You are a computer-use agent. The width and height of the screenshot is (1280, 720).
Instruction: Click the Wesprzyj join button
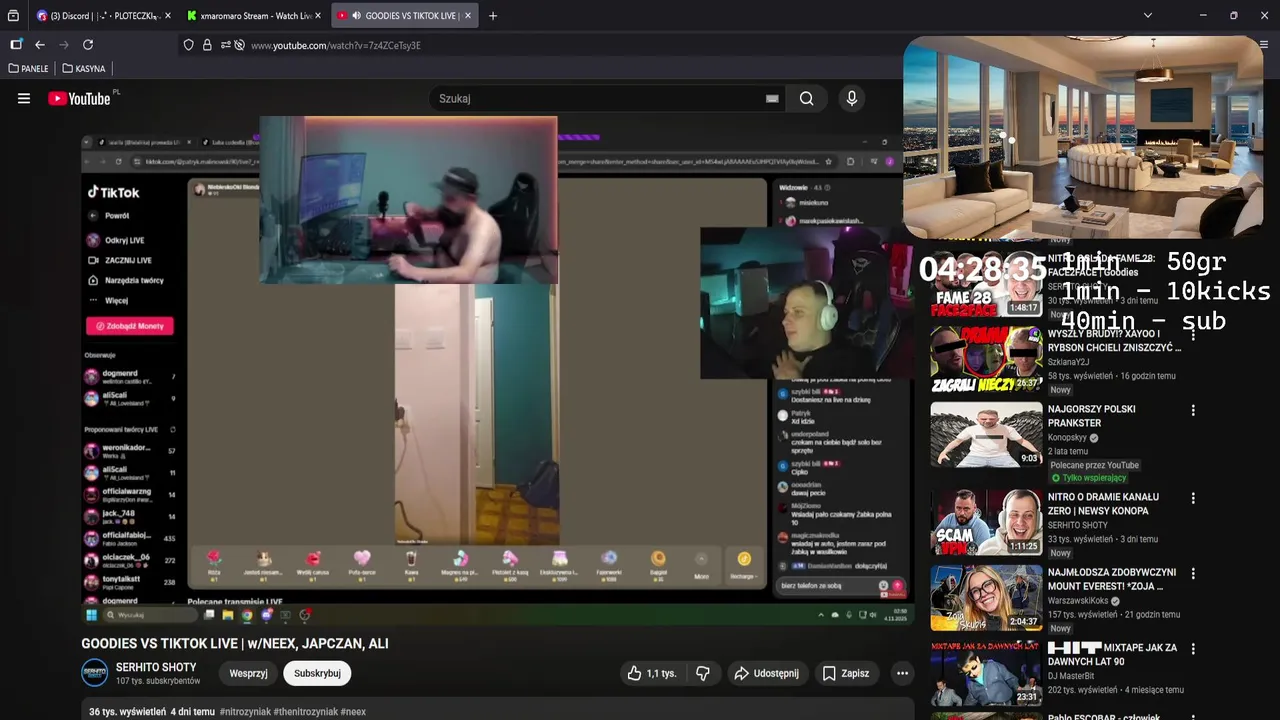[248, 673]
